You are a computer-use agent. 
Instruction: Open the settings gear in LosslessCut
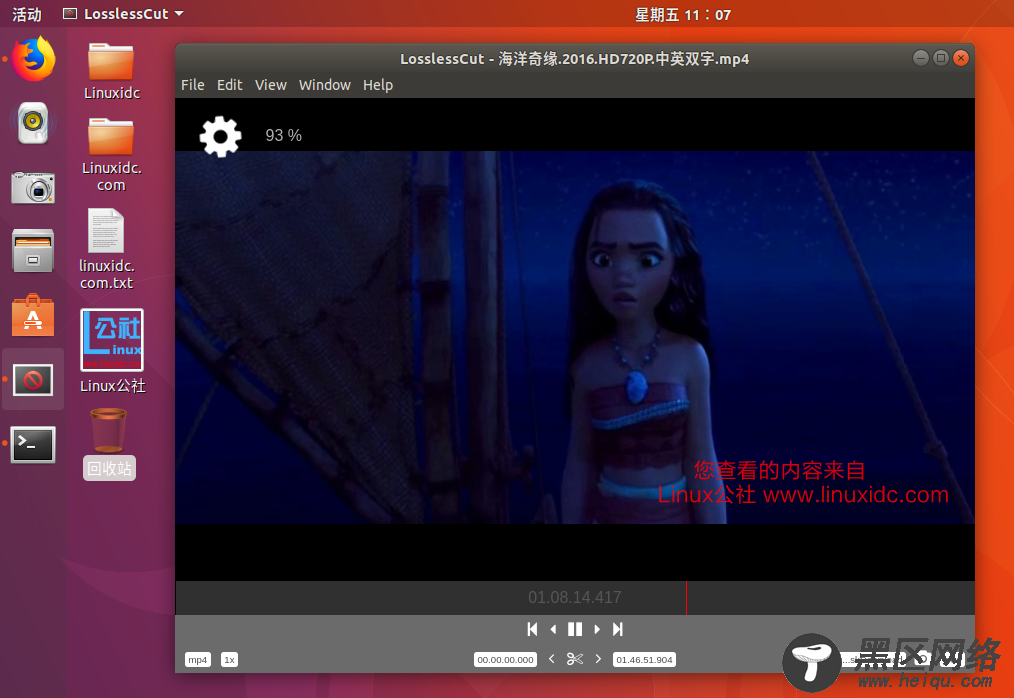point(221,136)
